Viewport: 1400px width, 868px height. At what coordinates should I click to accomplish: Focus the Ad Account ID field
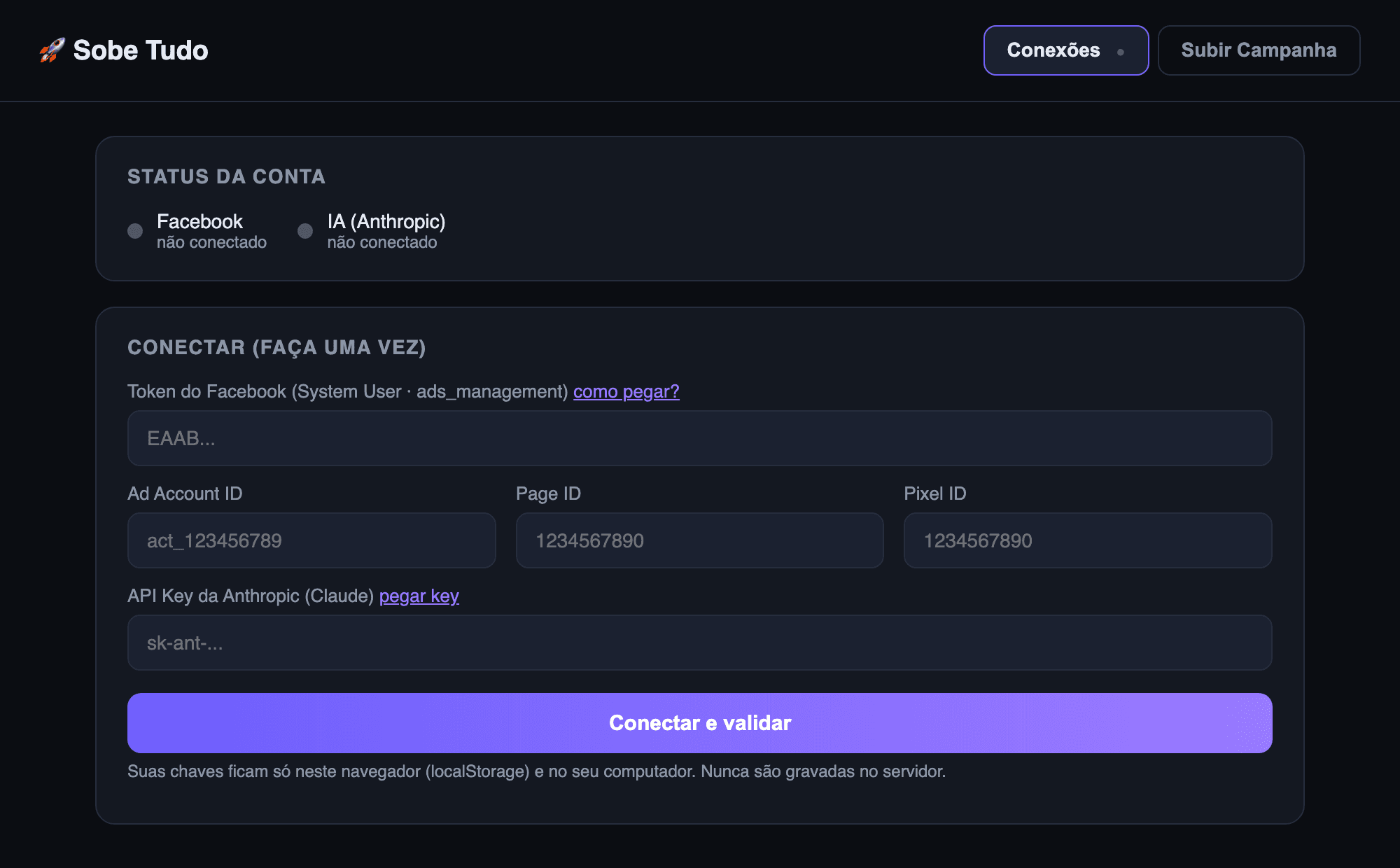[x=311, y=540]
